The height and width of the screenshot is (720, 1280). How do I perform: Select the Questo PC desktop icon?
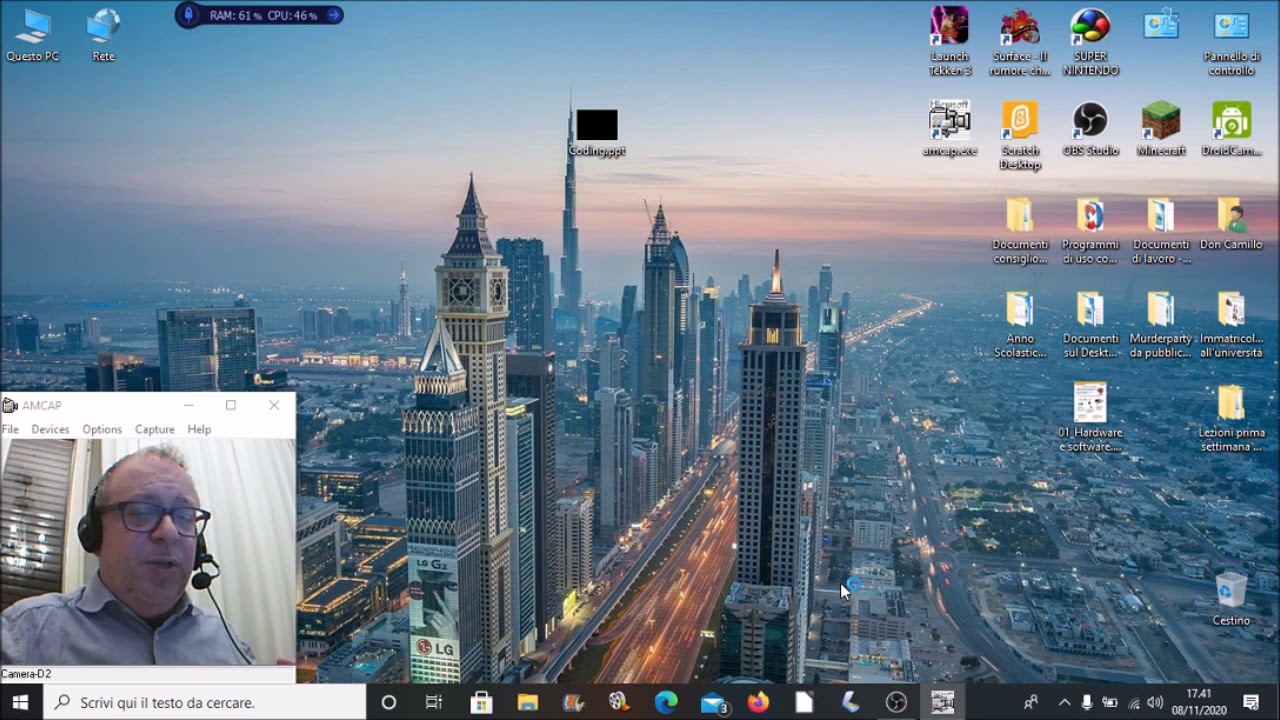point(33,35)
